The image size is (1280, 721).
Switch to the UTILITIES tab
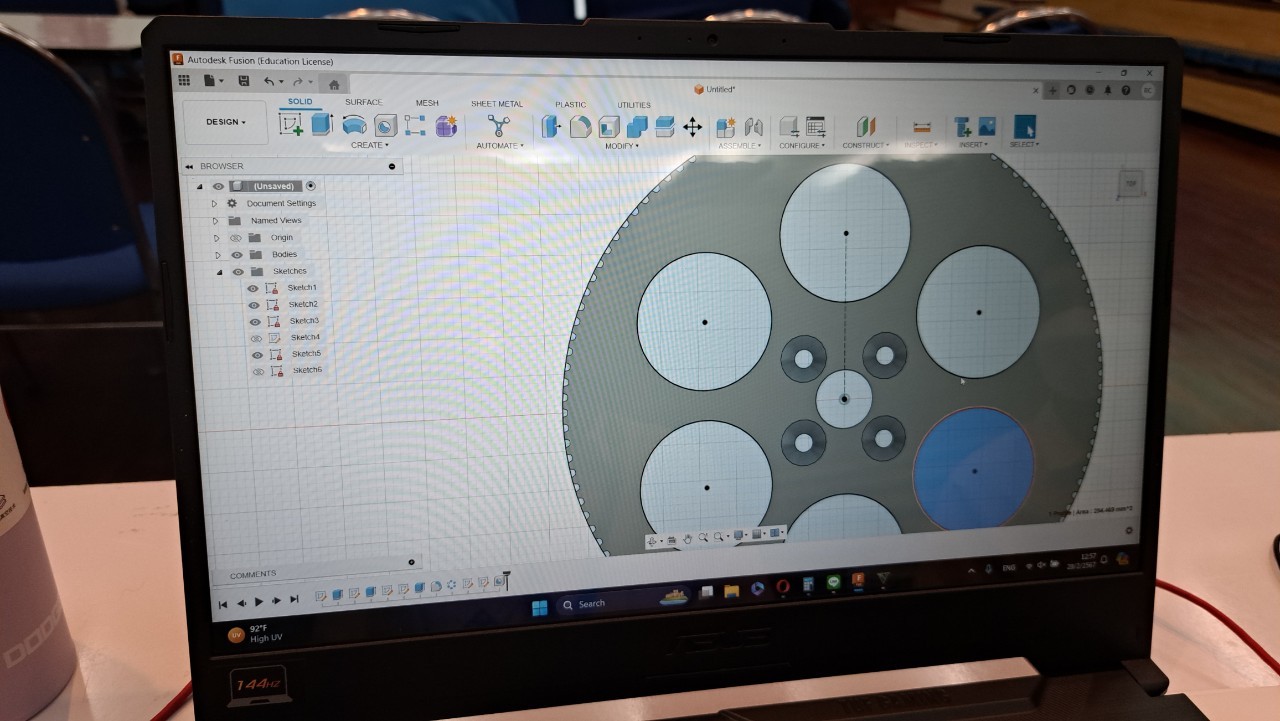634,105
